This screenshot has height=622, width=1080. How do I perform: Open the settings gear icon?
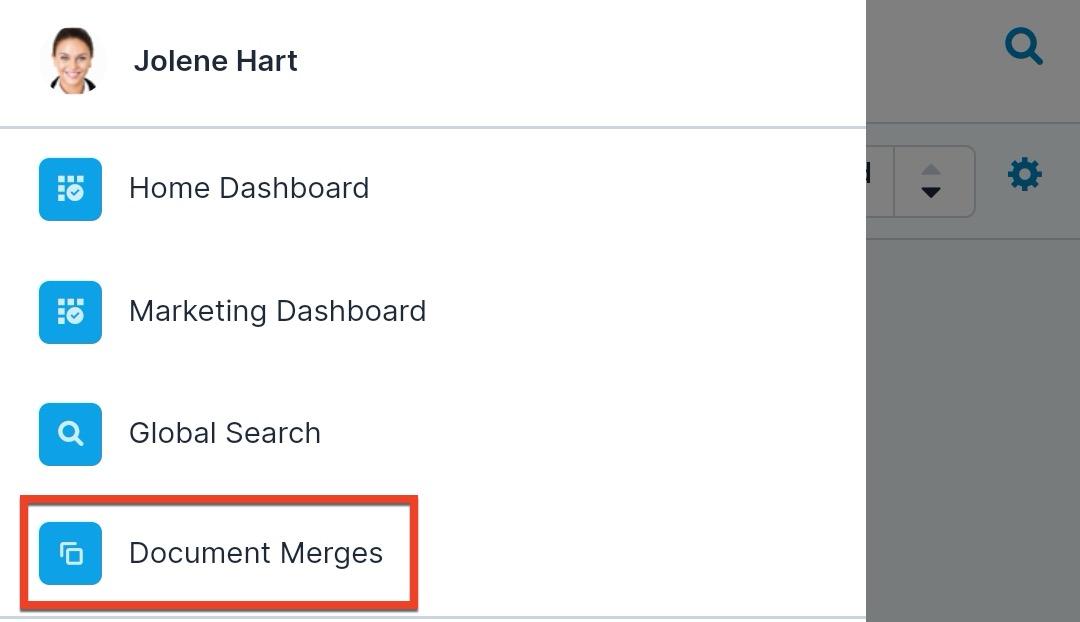(x=1024, y=174)
